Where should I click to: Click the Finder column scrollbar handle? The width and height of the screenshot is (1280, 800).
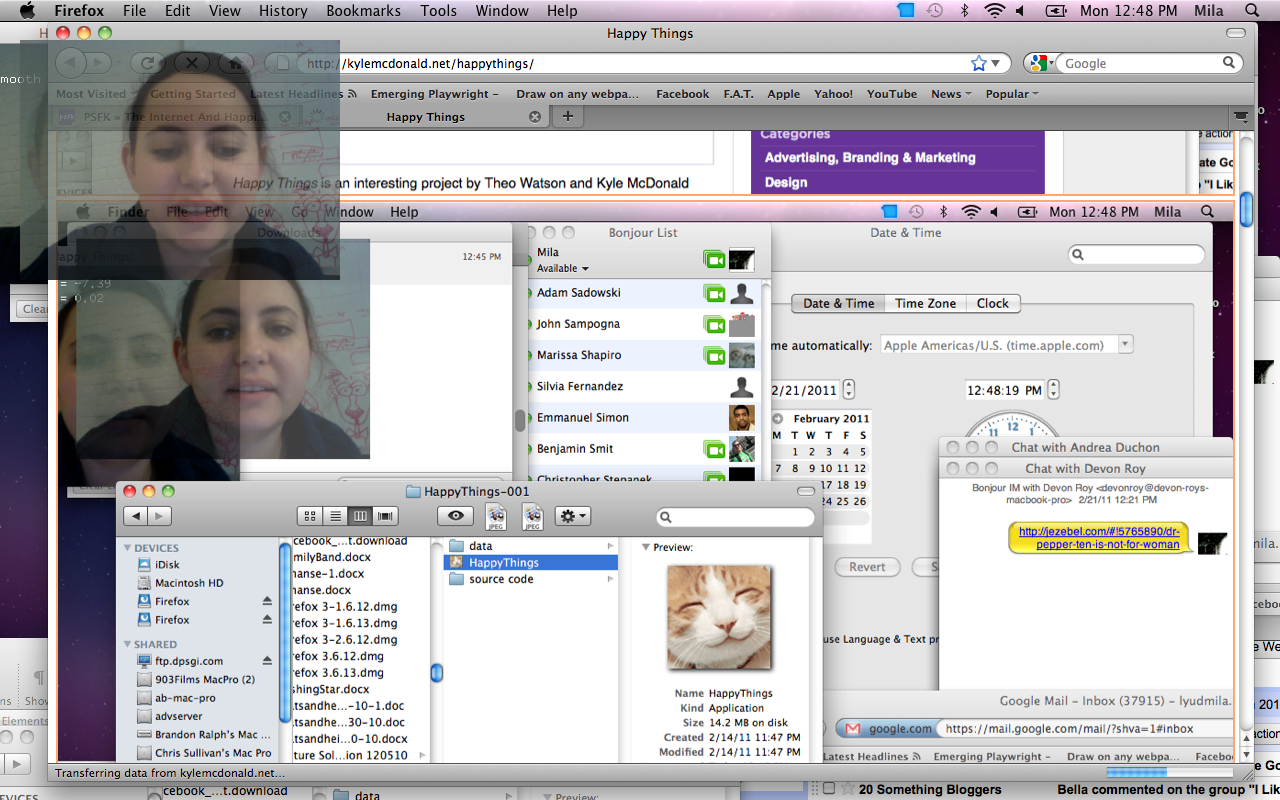(436, 674)
